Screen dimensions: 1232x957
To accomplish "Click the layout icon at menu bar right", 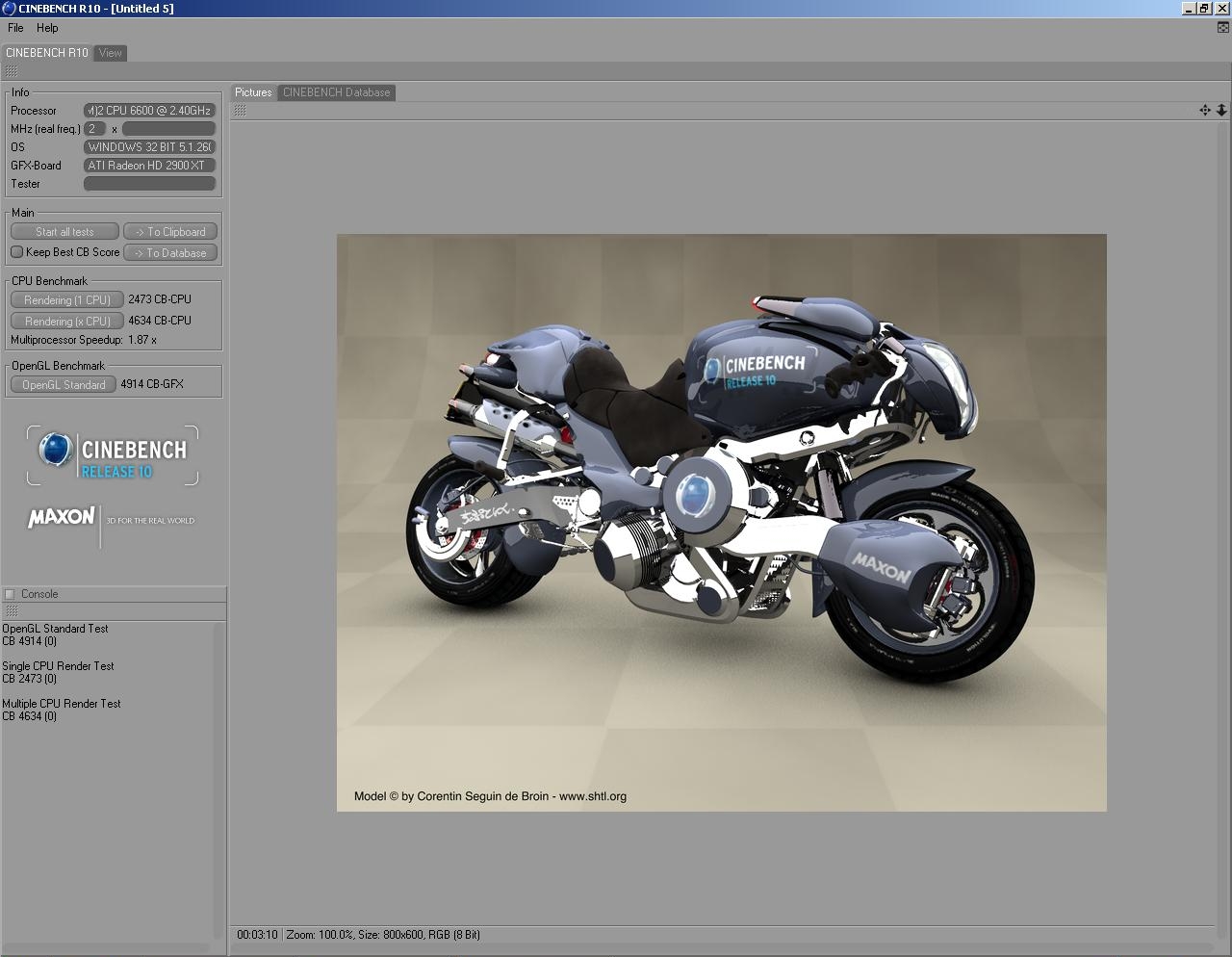I will point(1223,28).
